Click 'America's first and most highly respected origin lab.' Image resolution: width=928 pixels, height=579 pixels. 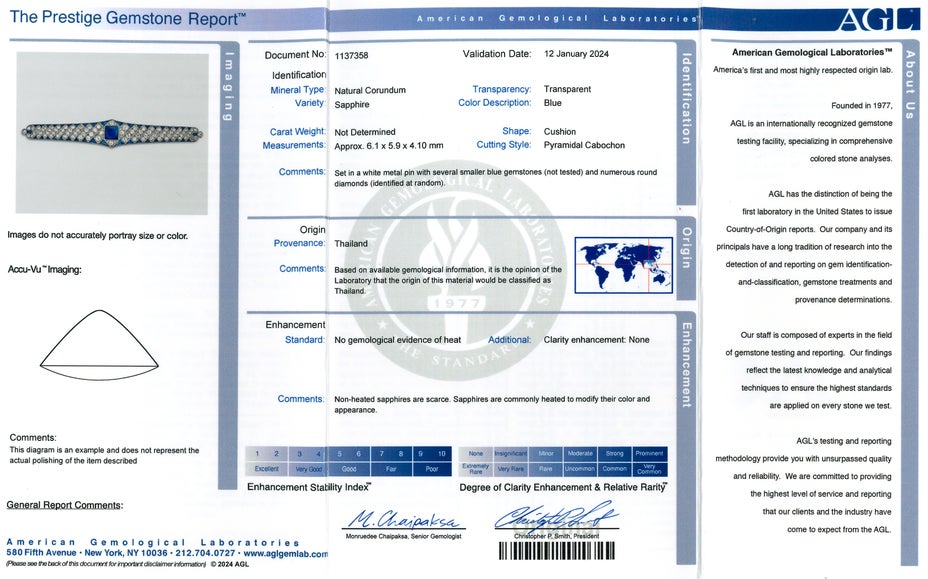[x=803, y=70]
